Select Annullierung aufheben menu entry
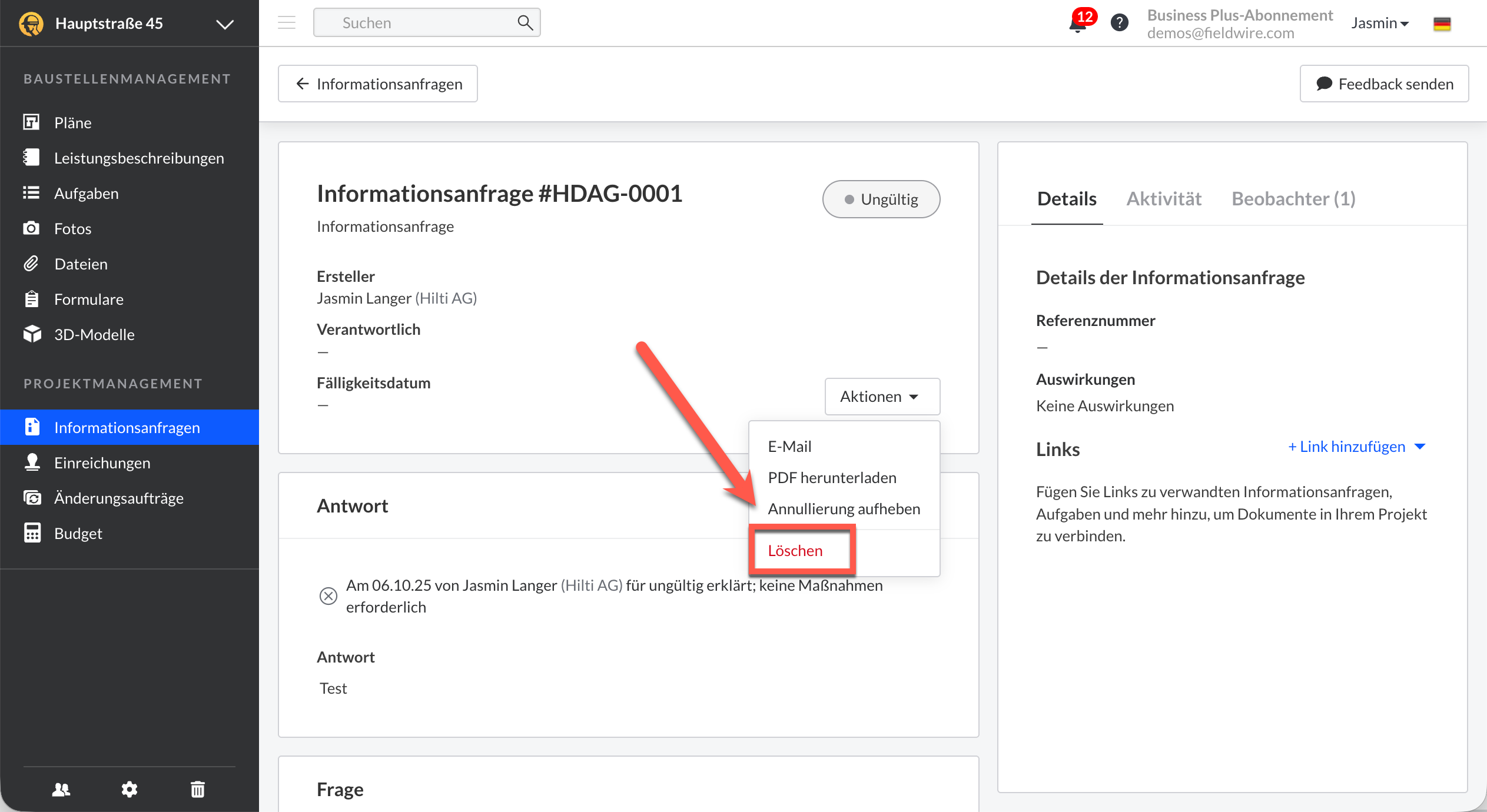Viewport: 1487px width, 812px height. (x=844, y=509)
